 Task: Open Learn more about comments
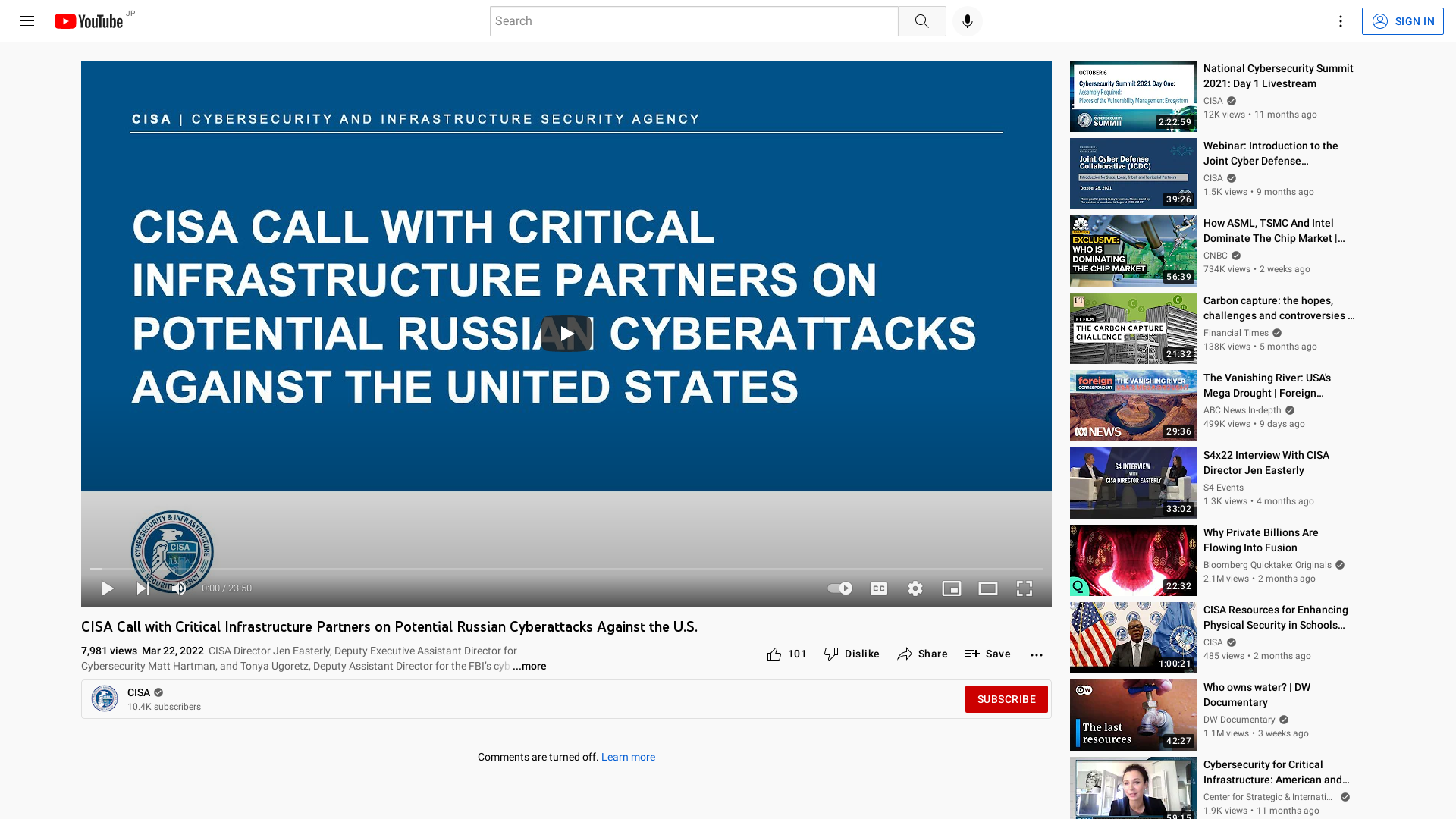pyautogui.click(x=628, y=758)
